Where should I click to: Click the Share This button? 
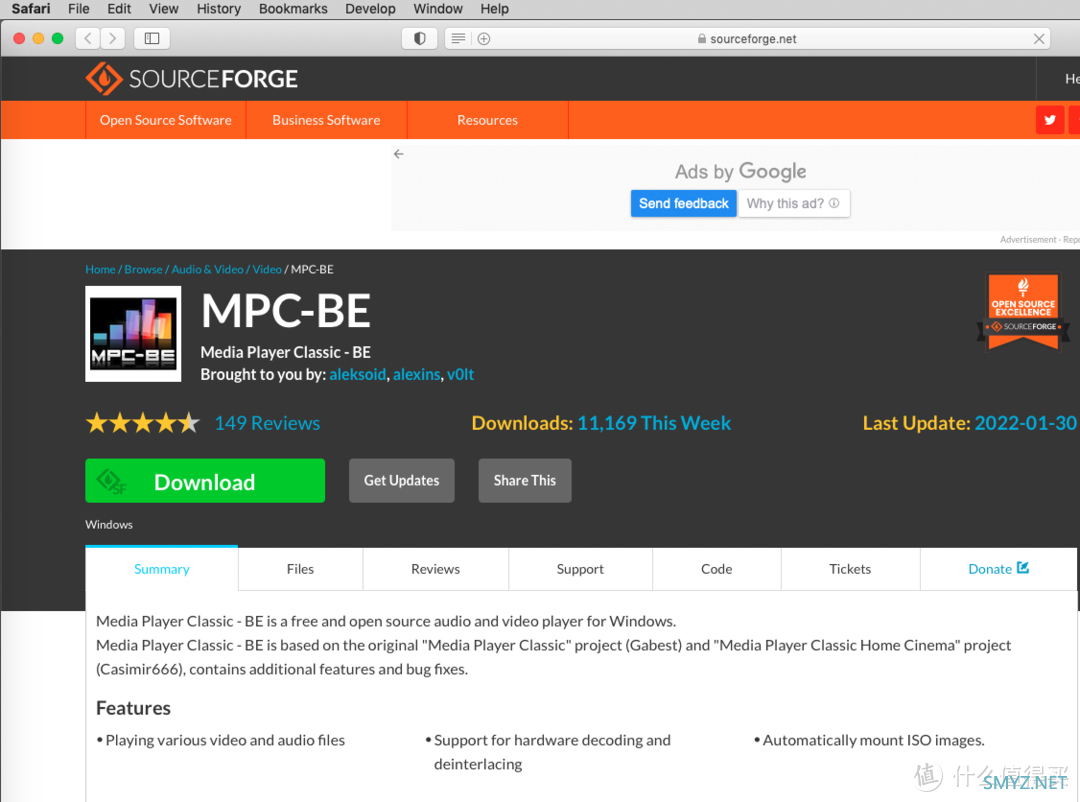524,481
